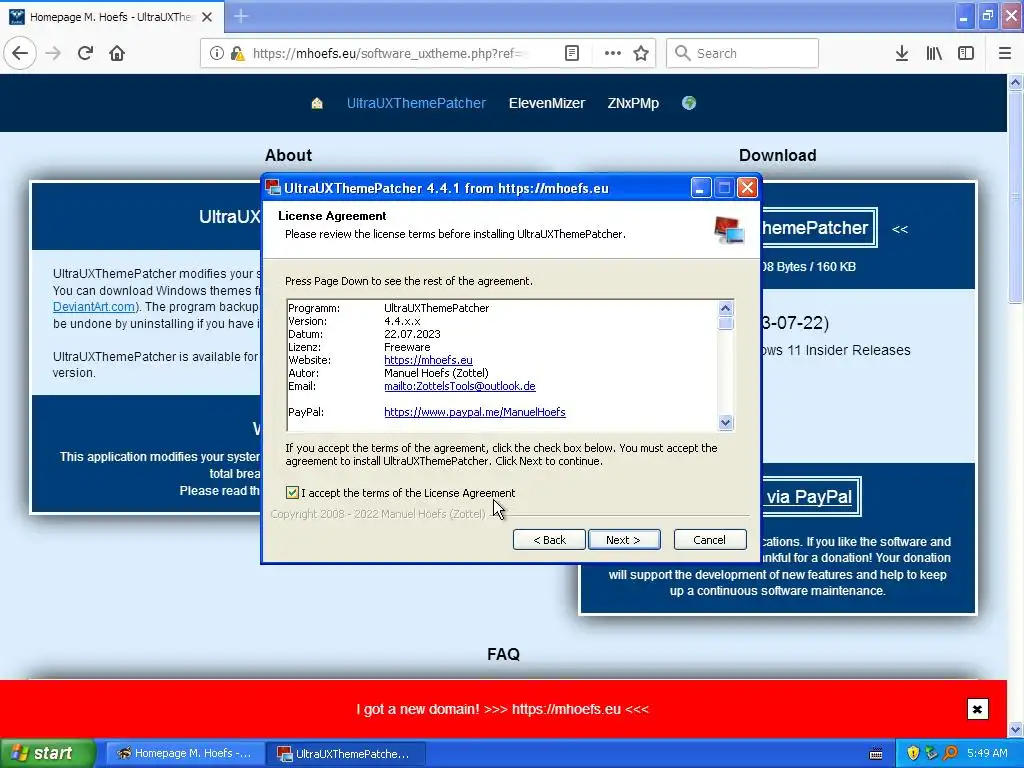The image size is (1024, 768).
Task: Click the security shield tray icon
Action: 913,753
